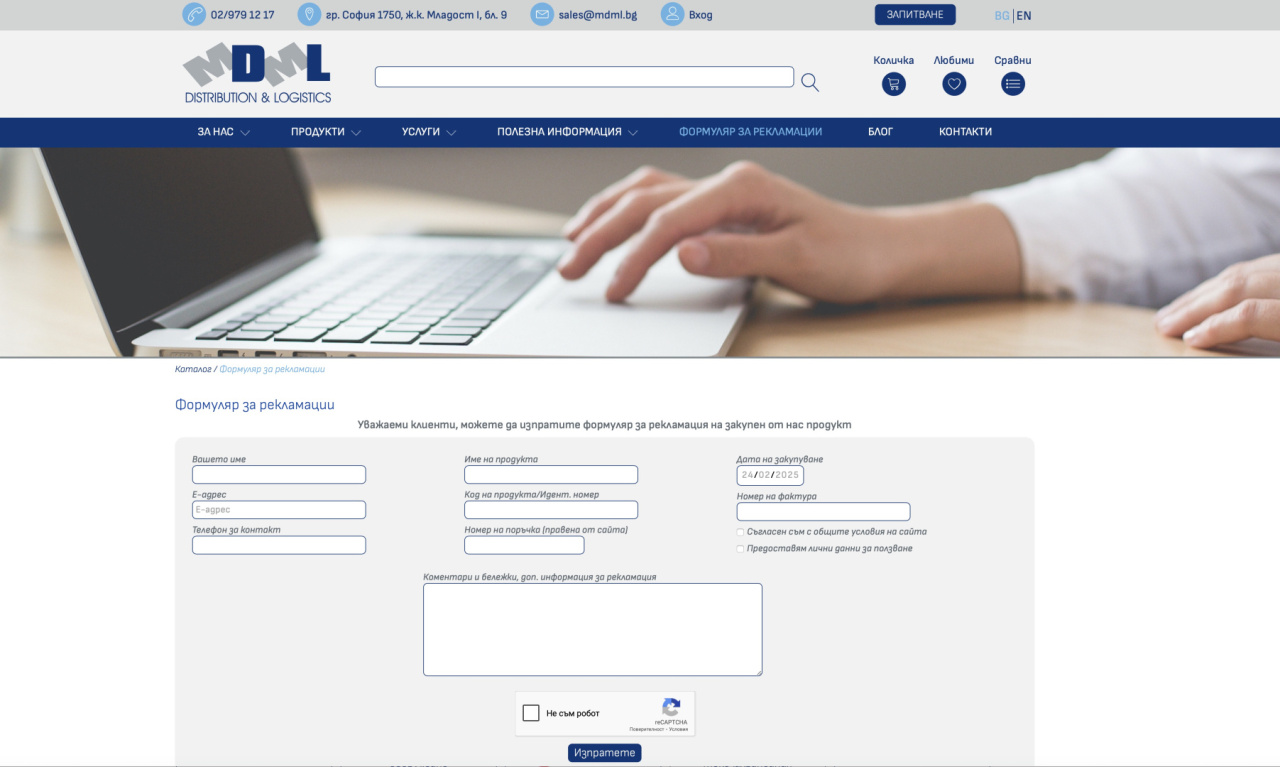The height and width of the screenshot is (767, 1280).
Task: Click the user login icon
Action: pyautogui.click(x=673, y=15)
